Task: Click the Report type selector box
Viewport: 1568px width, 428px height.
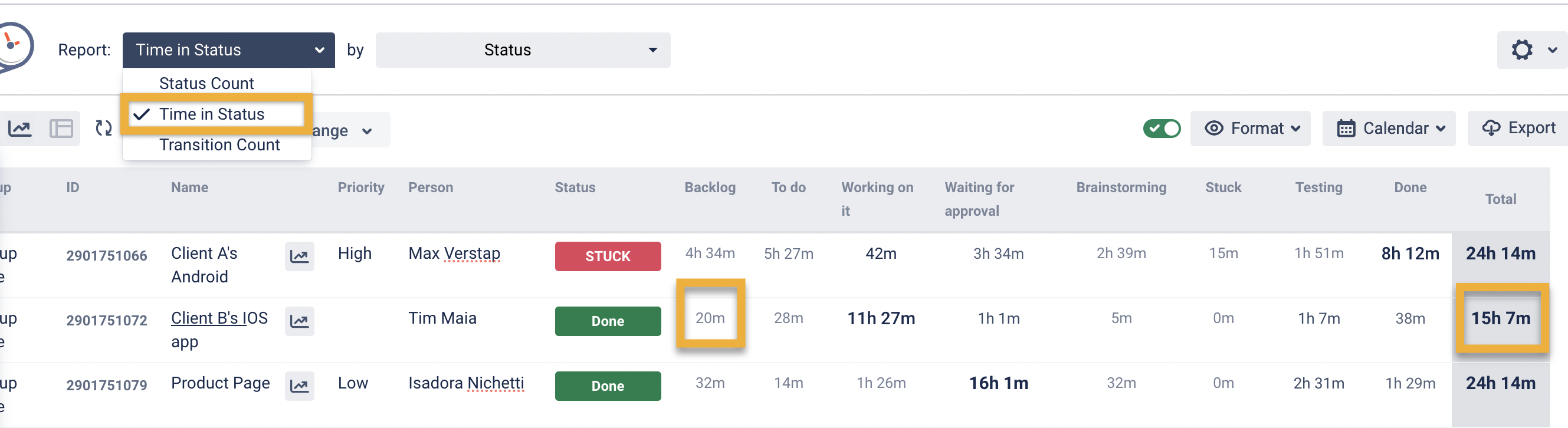Action: pyautogui.click(x=228, y=50)
